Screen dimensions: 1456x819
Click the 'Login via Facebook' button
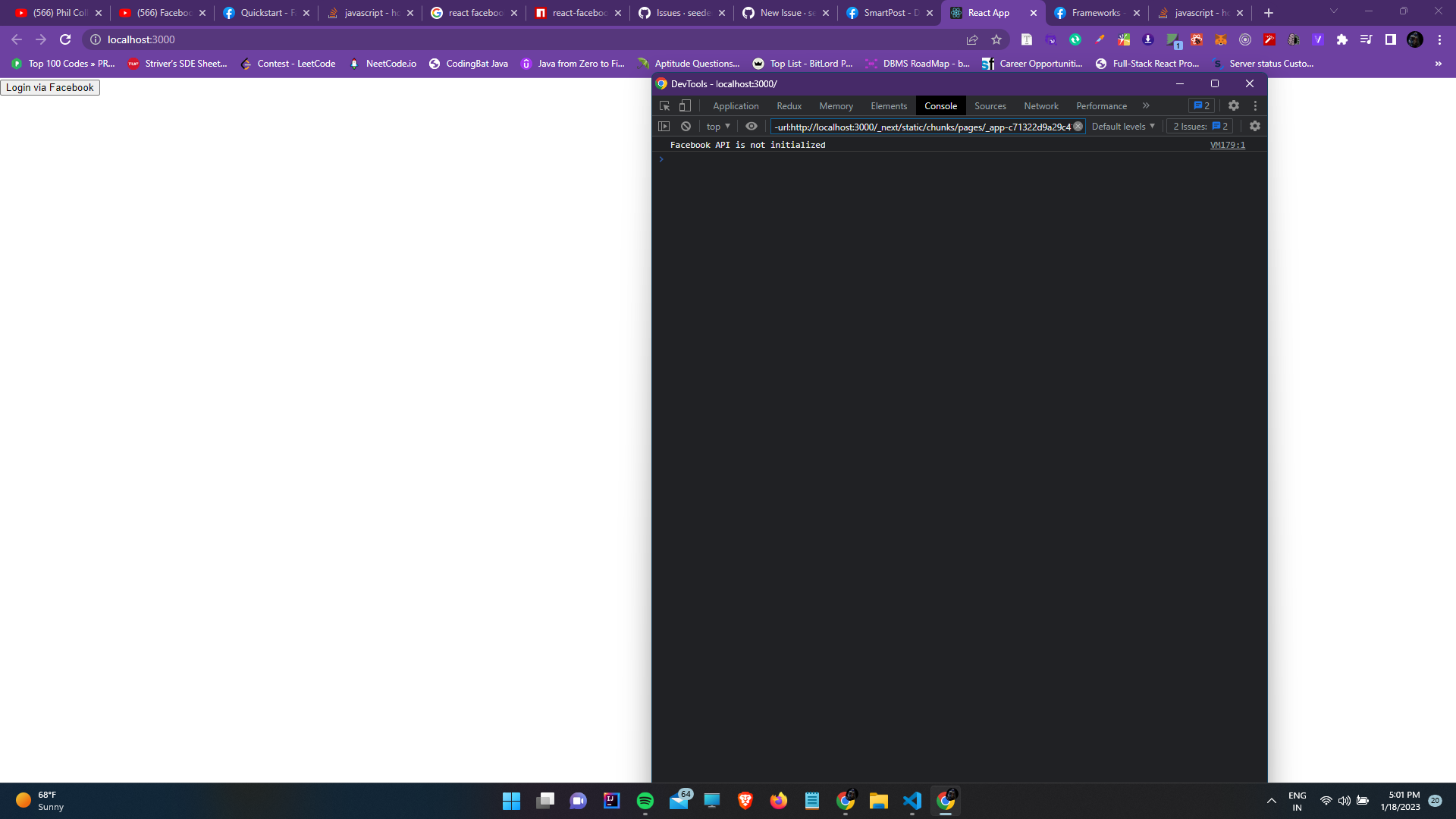click(x=50, y=87)
